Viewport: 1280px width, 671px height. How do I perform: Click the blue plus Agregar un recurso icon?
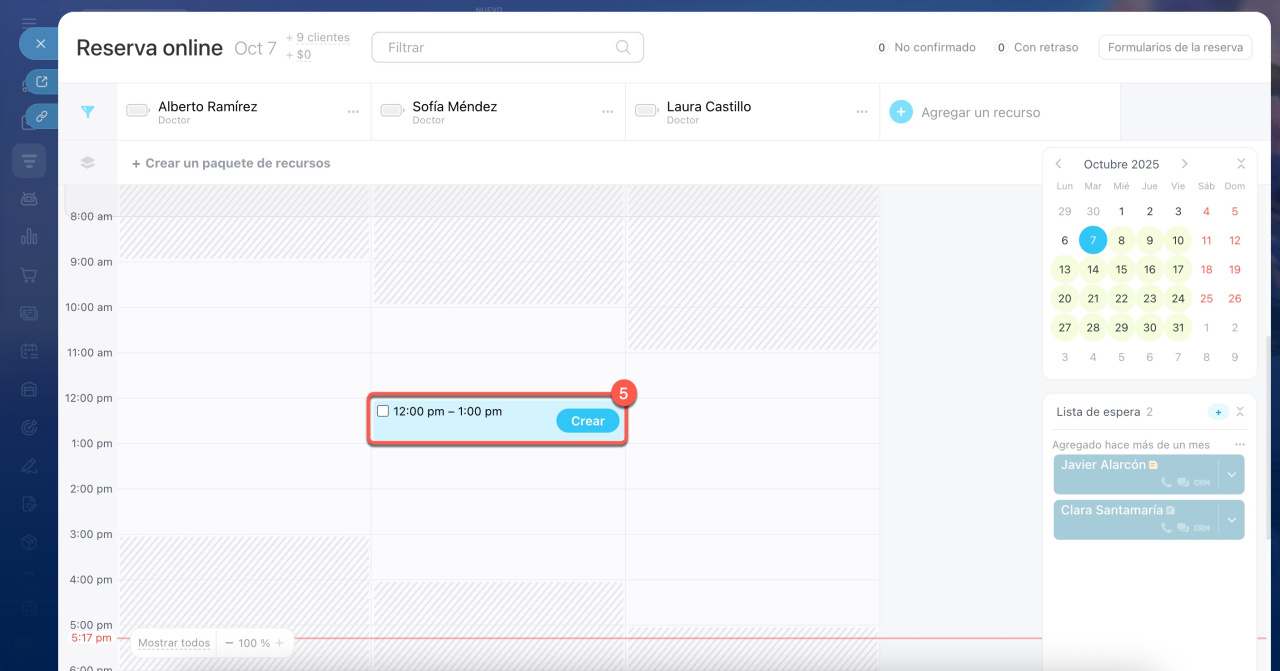tap(901, 112)
